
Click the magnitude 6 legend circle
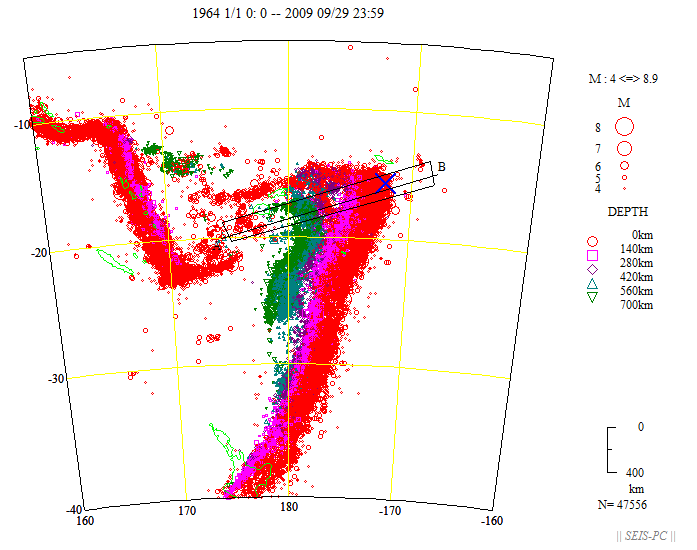624,165
